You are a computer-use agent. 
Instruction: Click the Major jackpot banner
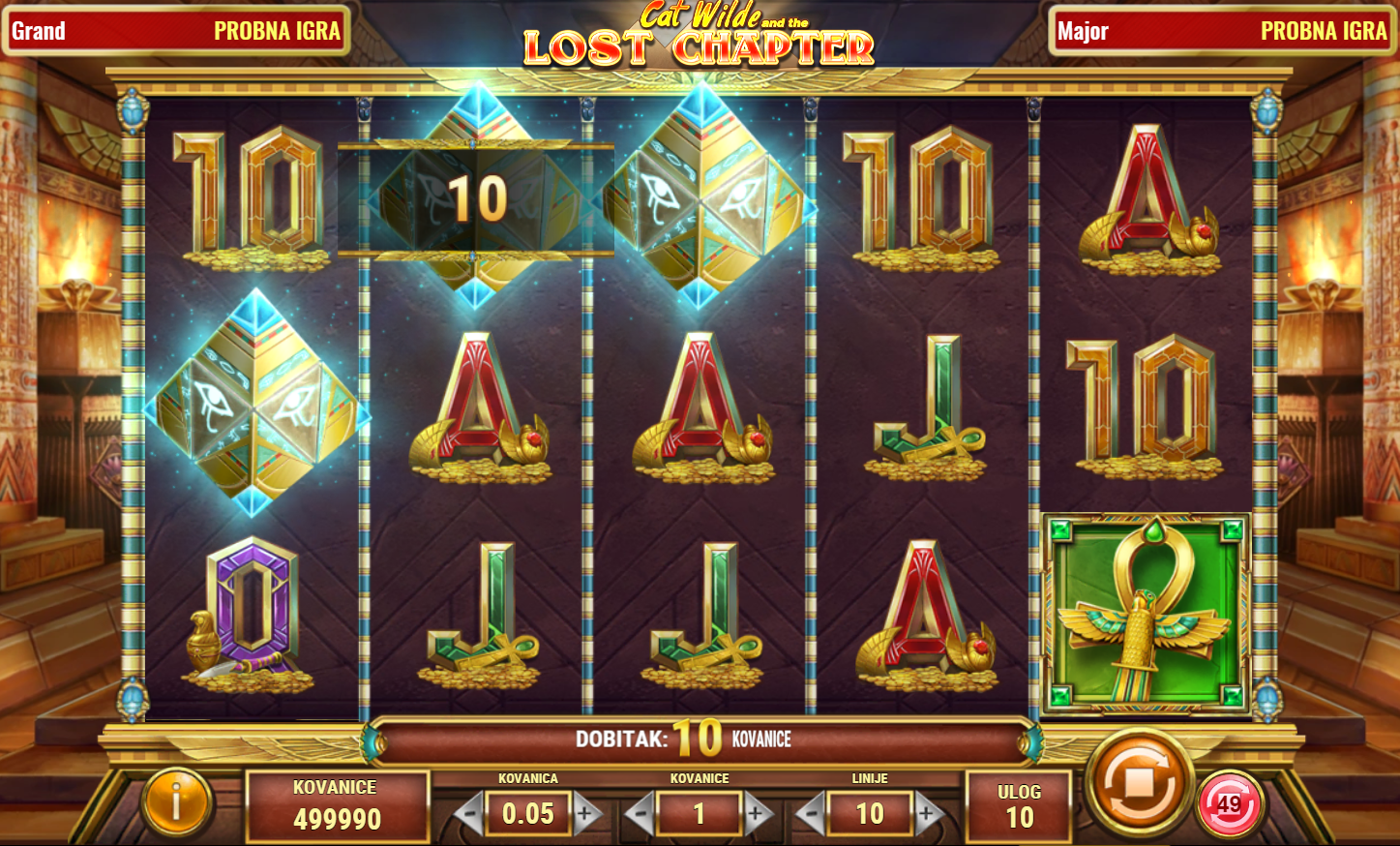1222,31
